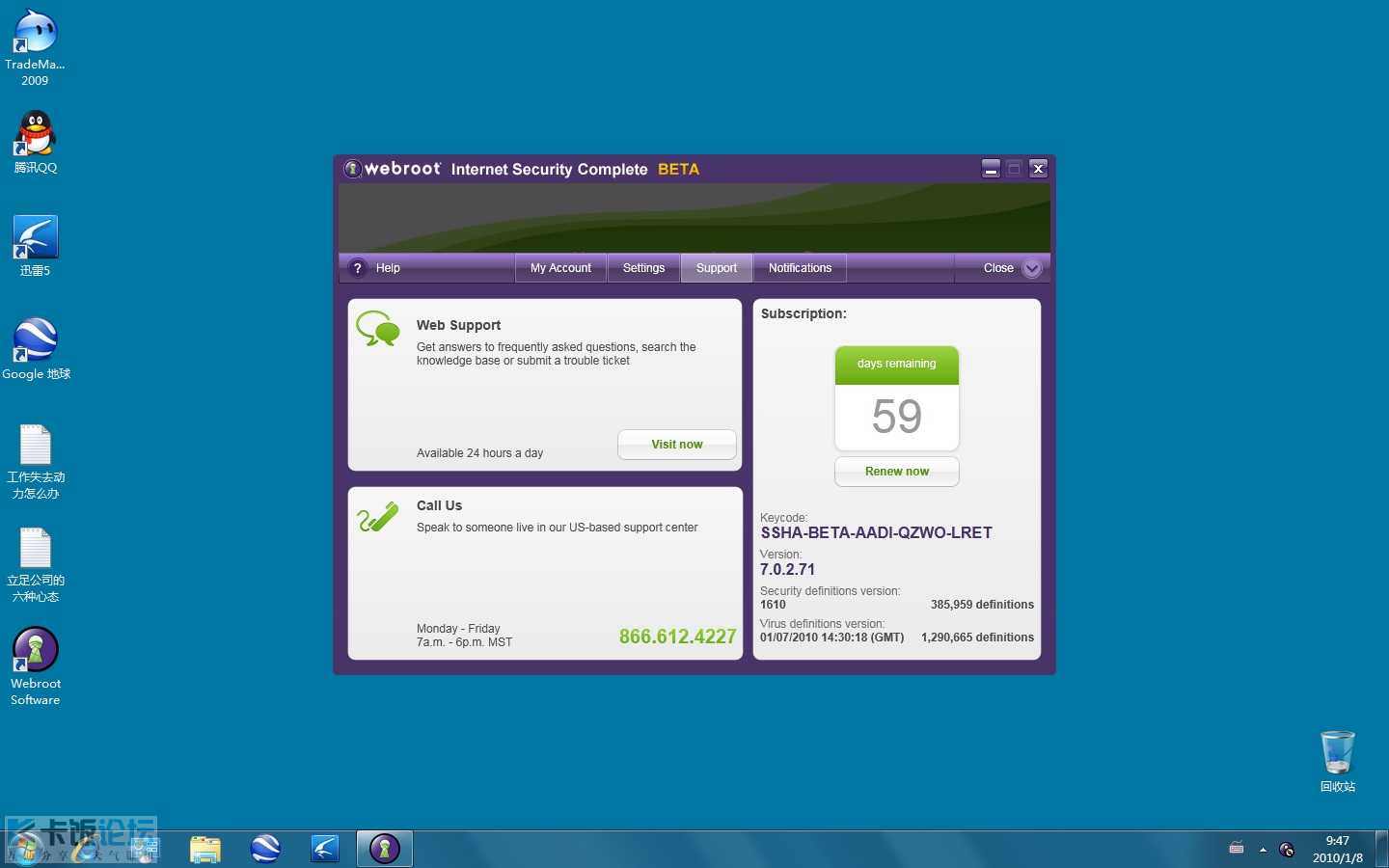Click the Webroot logo in title bar
1389x868 pixels.
point(353,169)
